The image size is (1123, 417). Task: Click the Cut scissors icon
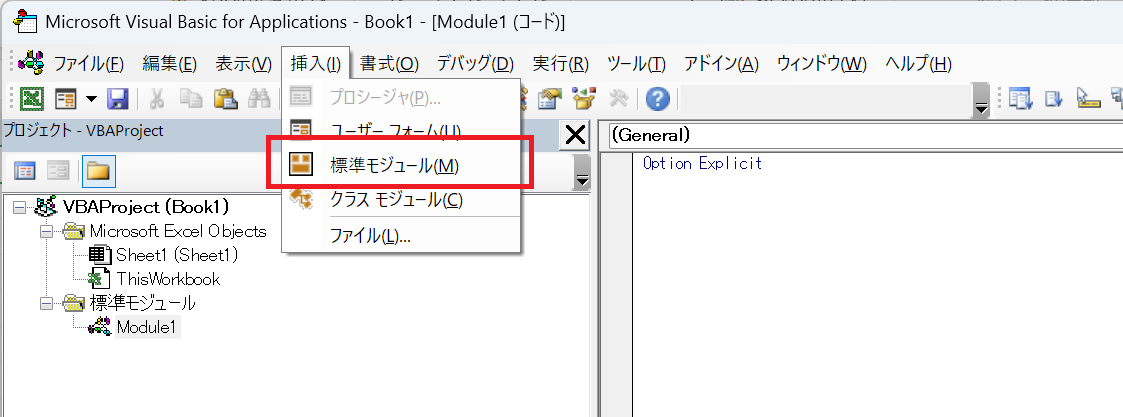[x=158, y=98]
